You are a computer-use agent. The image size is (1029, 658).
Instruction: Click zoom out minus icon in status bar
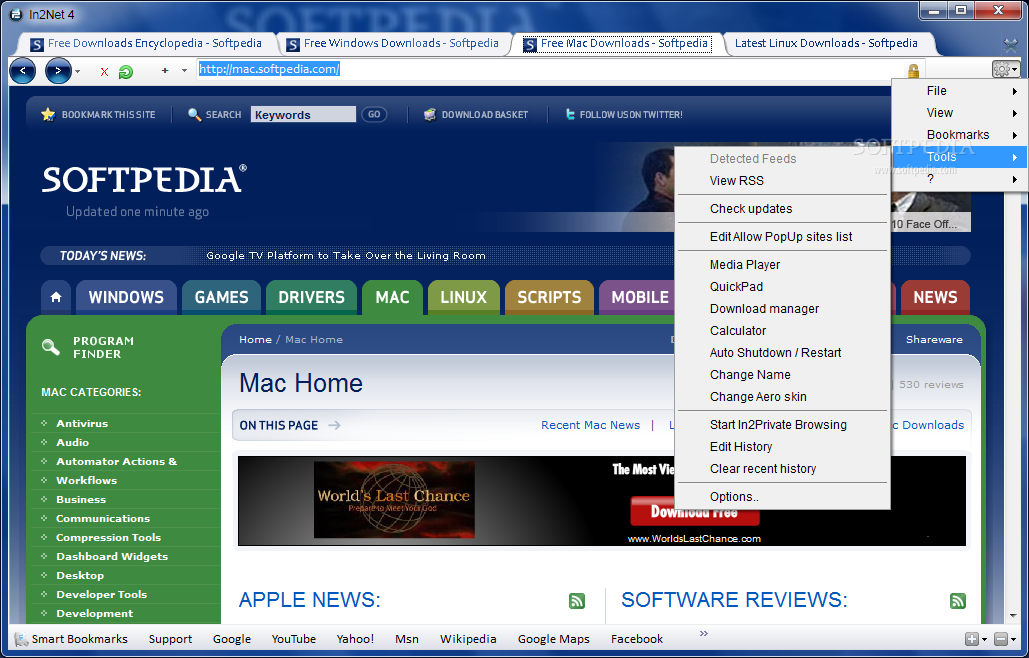pos(1000,639)
